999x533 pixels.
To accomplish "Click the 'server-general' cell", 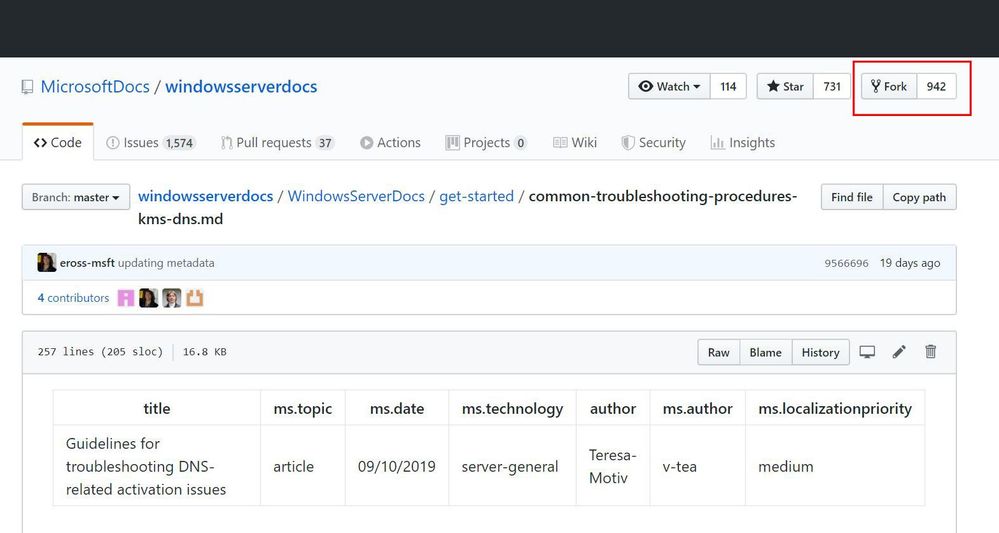I will pyautogui.click(x=510, y=466).
